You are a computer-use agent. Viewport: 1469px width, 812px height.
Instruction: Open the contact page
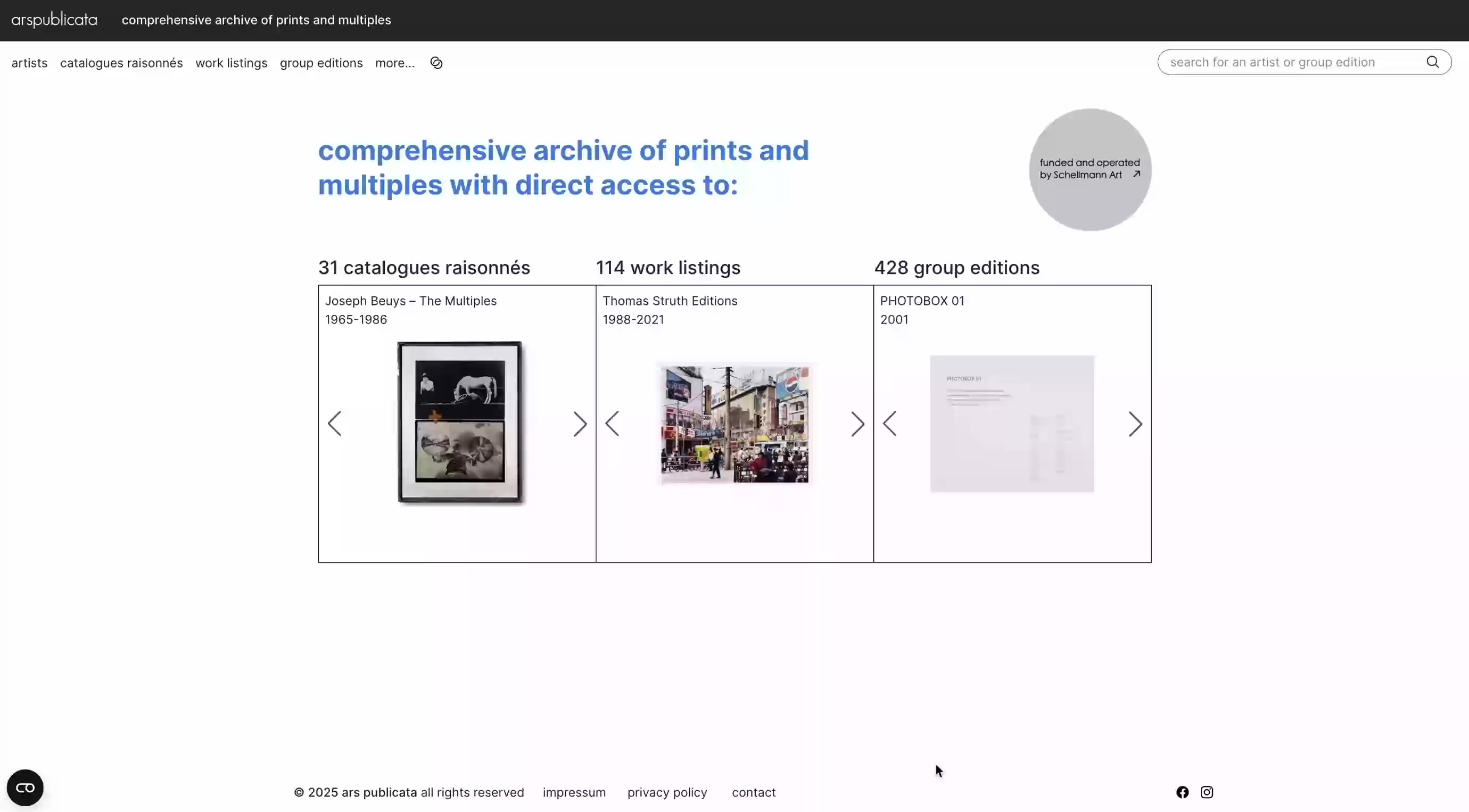click(x=753, y=793)
